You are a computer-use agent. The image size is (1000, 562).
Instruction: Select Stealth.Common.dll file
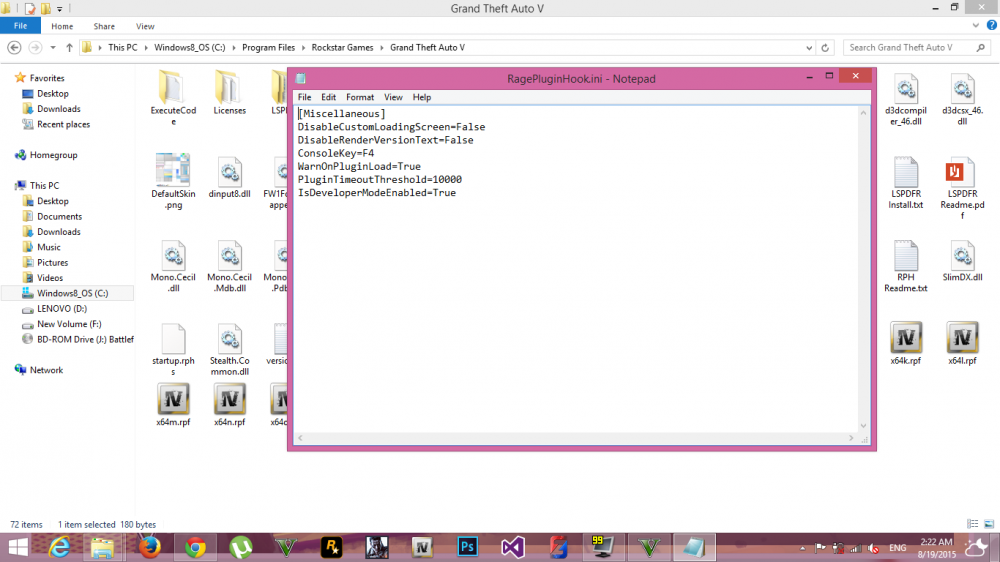point(229,349)
